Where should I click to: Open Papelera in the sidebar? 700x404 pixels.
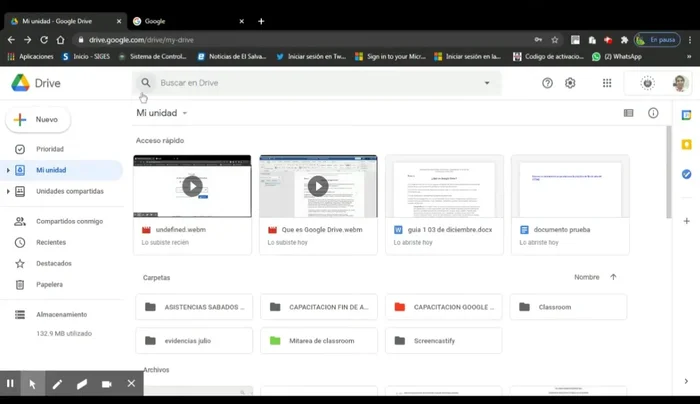(49, 284)
